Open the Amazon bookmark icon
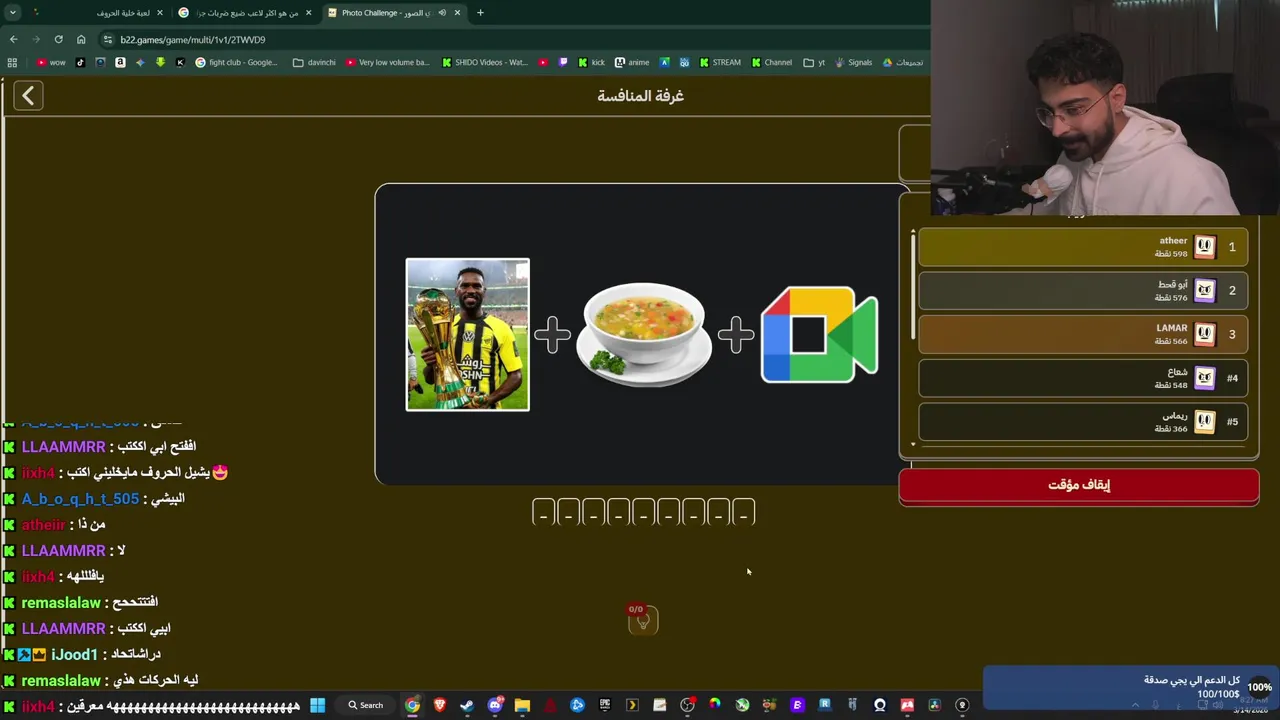This screenshot has width=1280, height=720. point(120,62)
